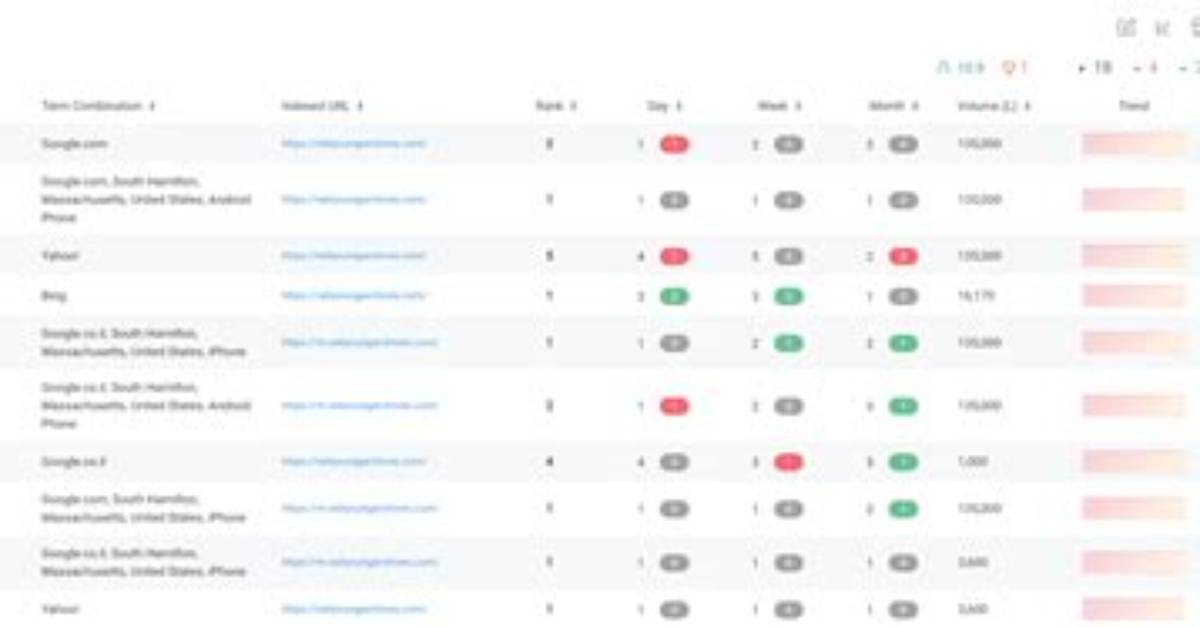
Task: Open the URL in the Google.com Android Phone row
Action: tap(354, 200)
